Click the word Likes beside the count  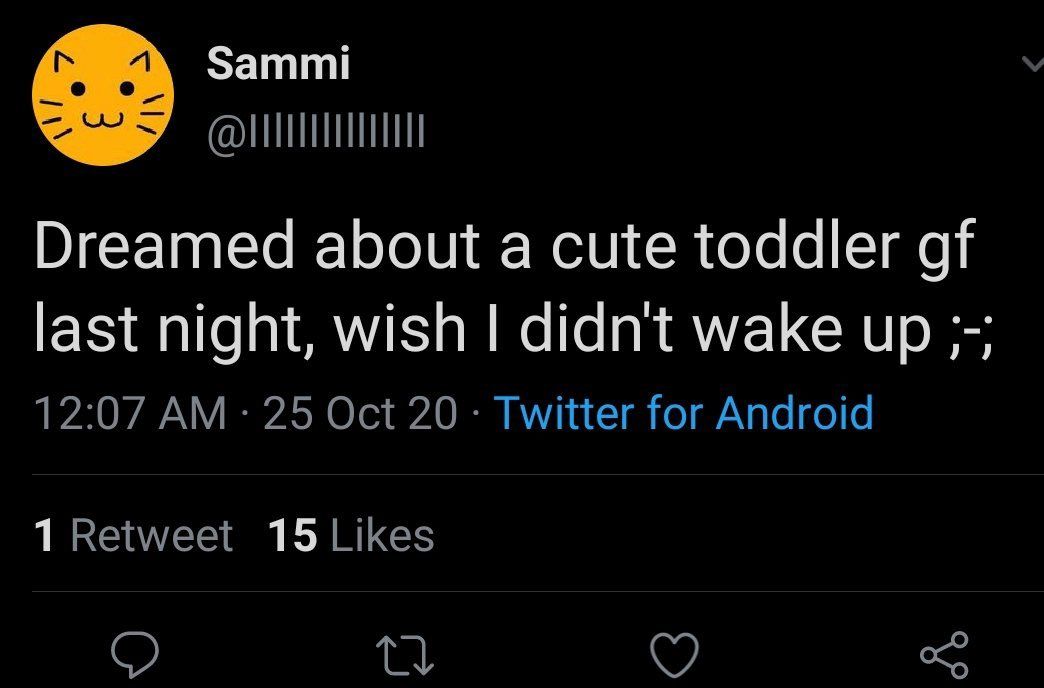click(381, 535)
